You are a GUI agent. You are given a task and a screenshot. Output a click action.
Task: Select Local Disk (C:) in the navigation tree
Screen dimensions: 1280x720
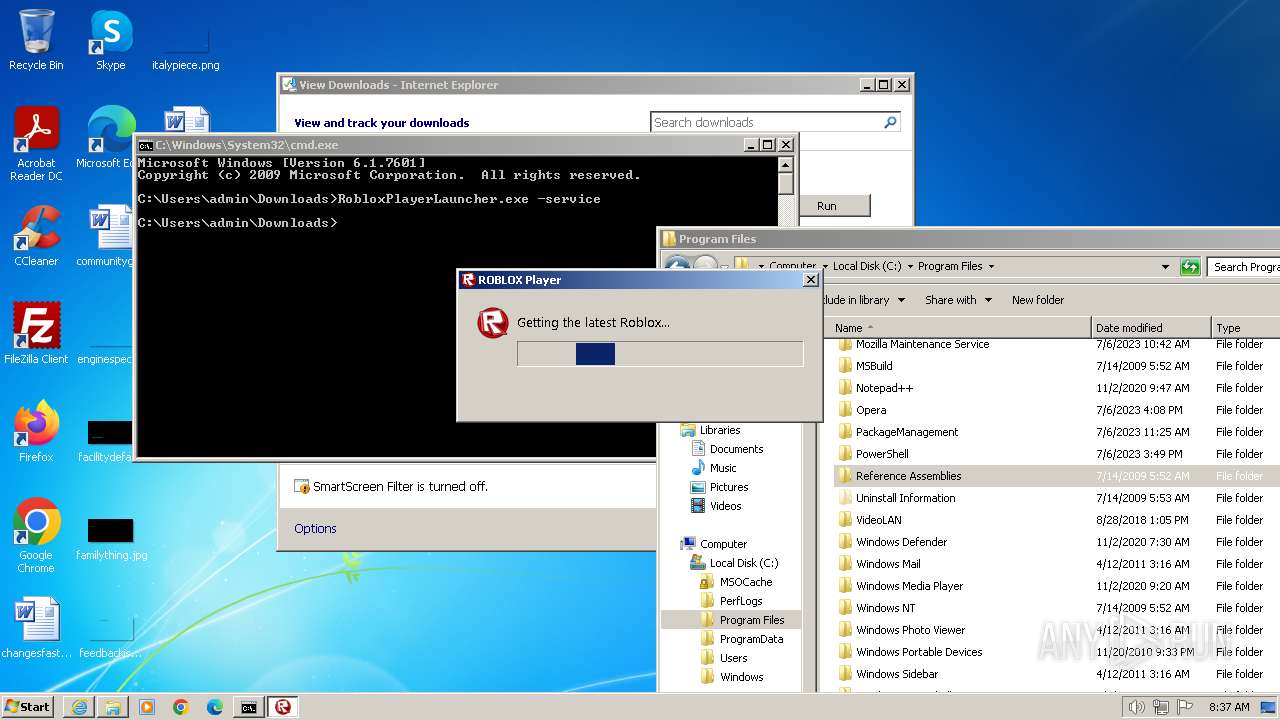(735, 563)
